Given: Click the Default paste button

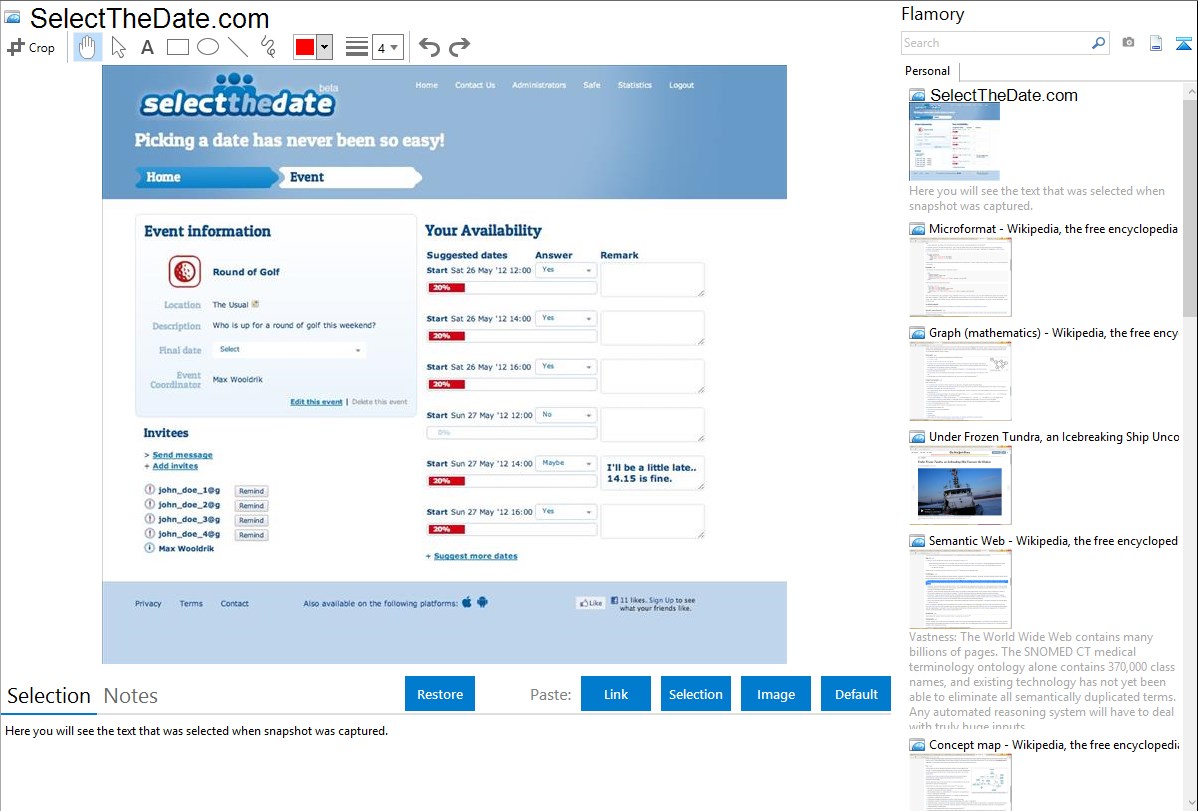Looking at the screenshot, I should point(856,694).
